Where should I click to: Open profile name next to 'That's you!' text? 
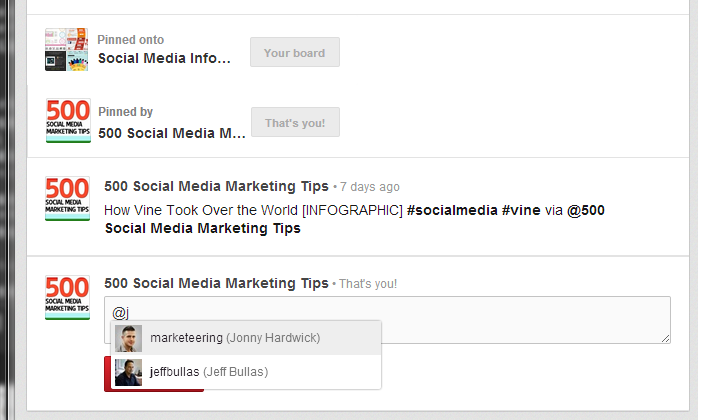click(216, 283)
